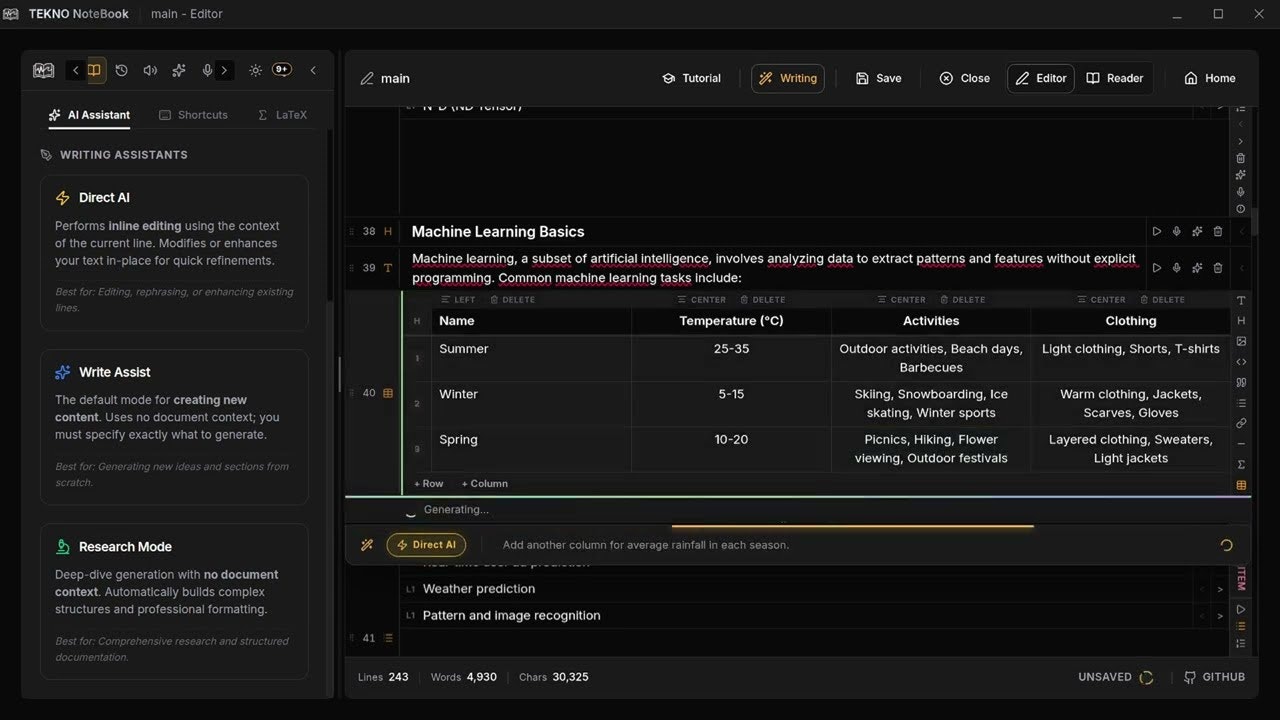Toggle Writing mode
Viewport: 1280px width, 720px height.
788,78
